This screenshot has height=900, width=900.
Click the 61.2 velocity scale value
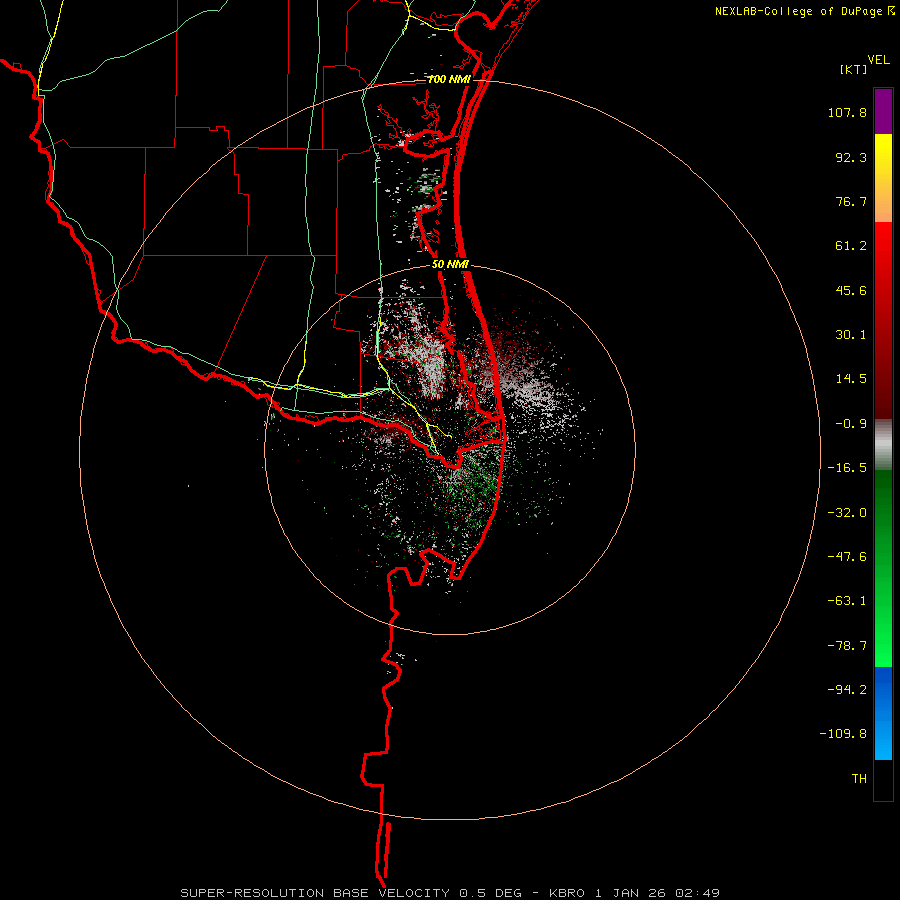click(851, 246)
